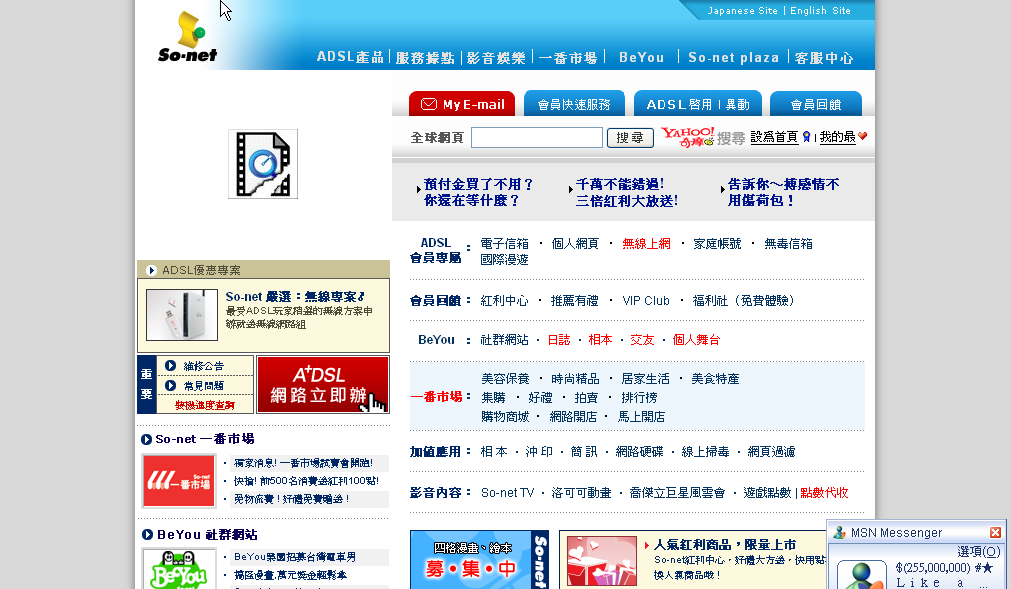Switch to the ADSL 啓用 | 異動 tab
The image size is (1011, 589).
[x=698, y=104]
